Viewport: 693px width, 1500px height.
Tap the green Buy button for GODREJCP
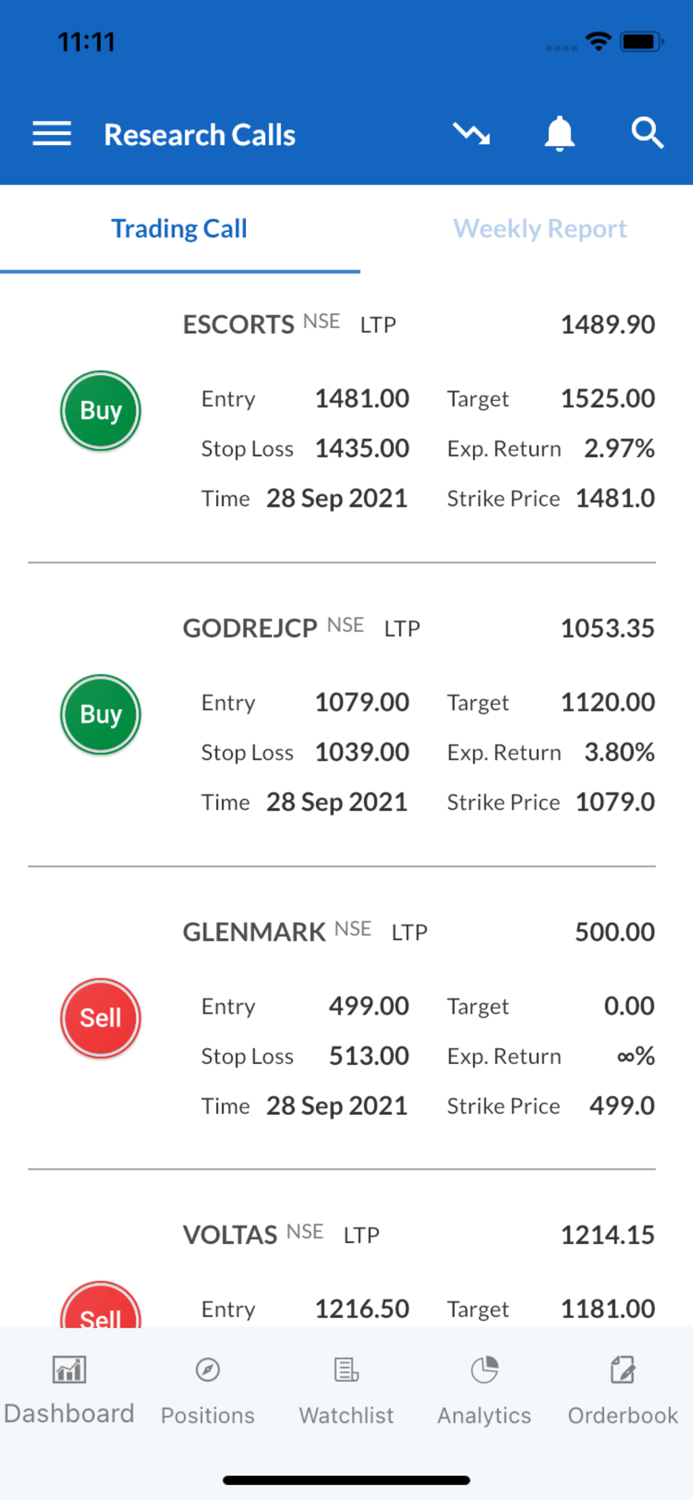pos(100,714)
